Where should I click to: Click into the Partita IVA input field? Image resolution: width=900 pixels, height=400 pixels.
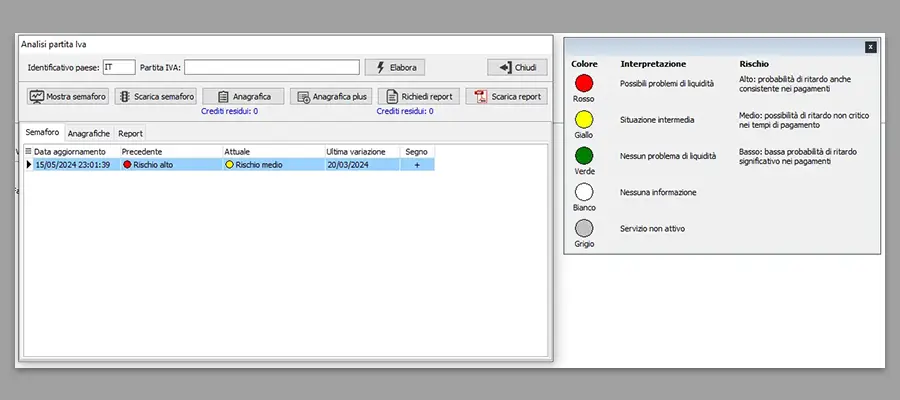coord(272,67)
